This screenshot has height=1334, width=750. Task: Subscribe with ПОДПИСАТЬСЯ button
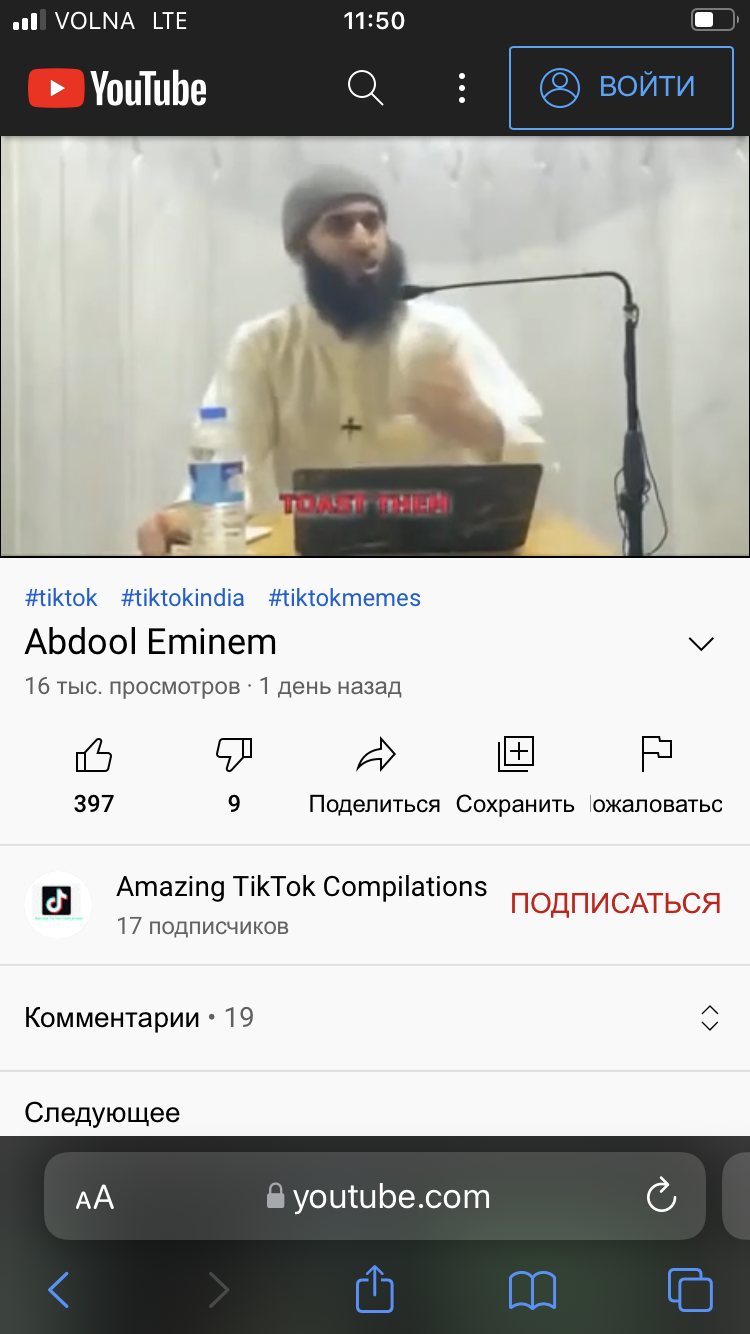tap(615, 903)
